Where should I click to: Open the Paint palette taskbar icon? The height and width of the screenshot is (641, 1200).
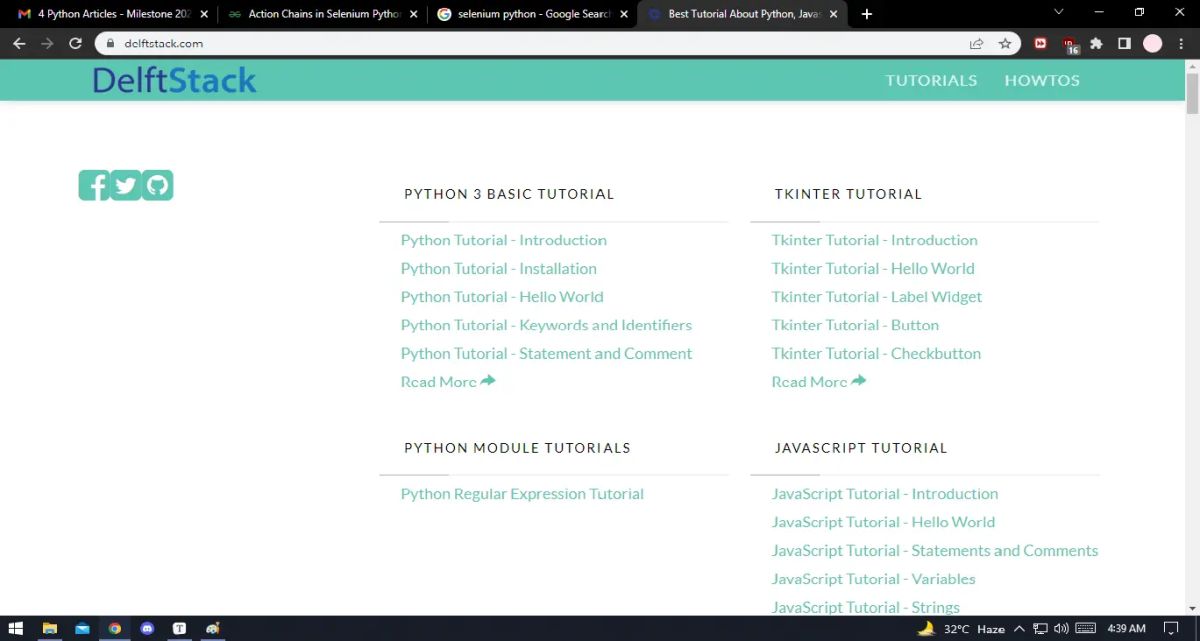coord(213,628)
